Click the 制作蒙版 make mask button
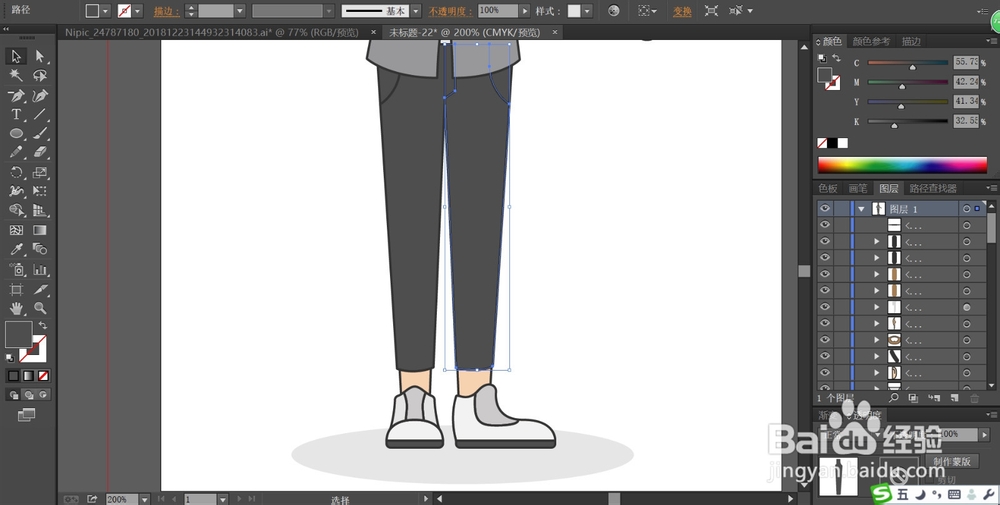1000x505 pixels. point(954,462)
